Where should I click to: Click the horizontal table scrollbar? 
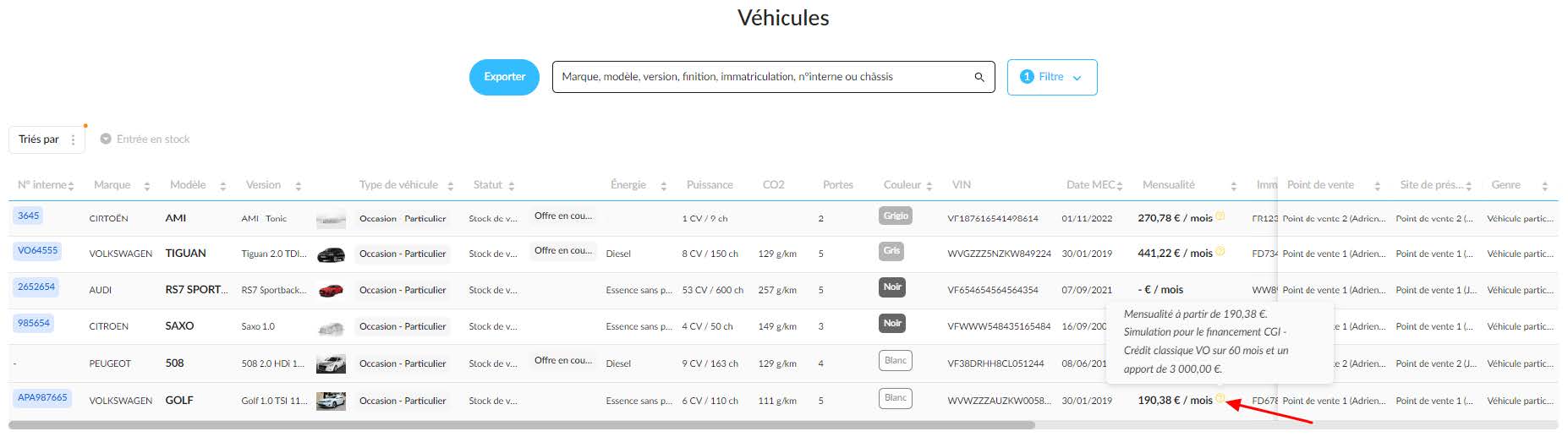click(x=522, y=425)
